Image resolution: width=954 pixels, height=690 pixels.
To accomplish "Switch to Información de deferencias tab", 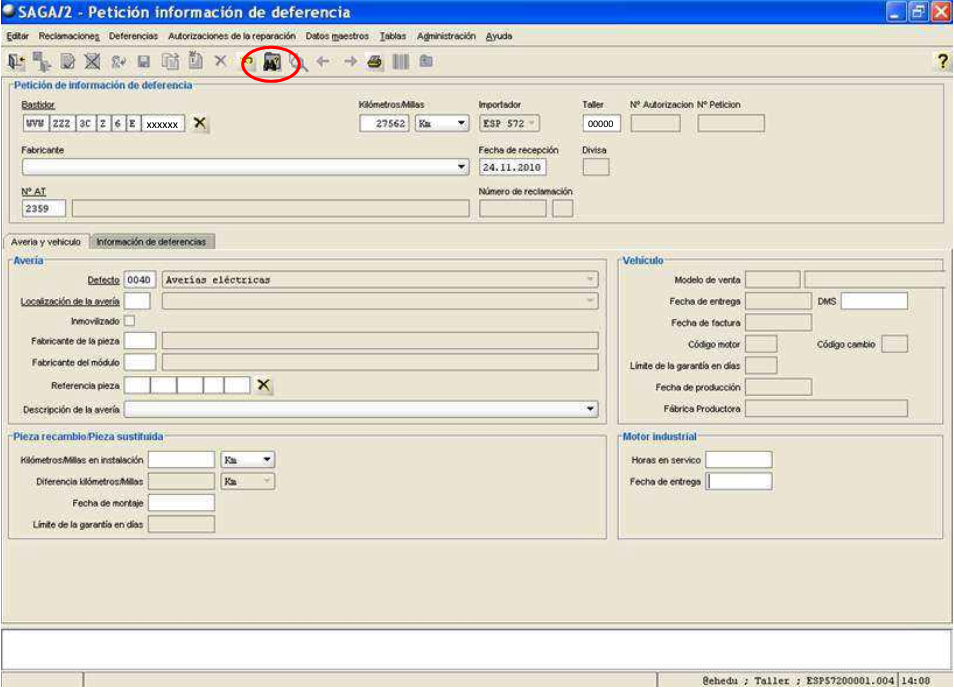I will click(x=151, y=242).
